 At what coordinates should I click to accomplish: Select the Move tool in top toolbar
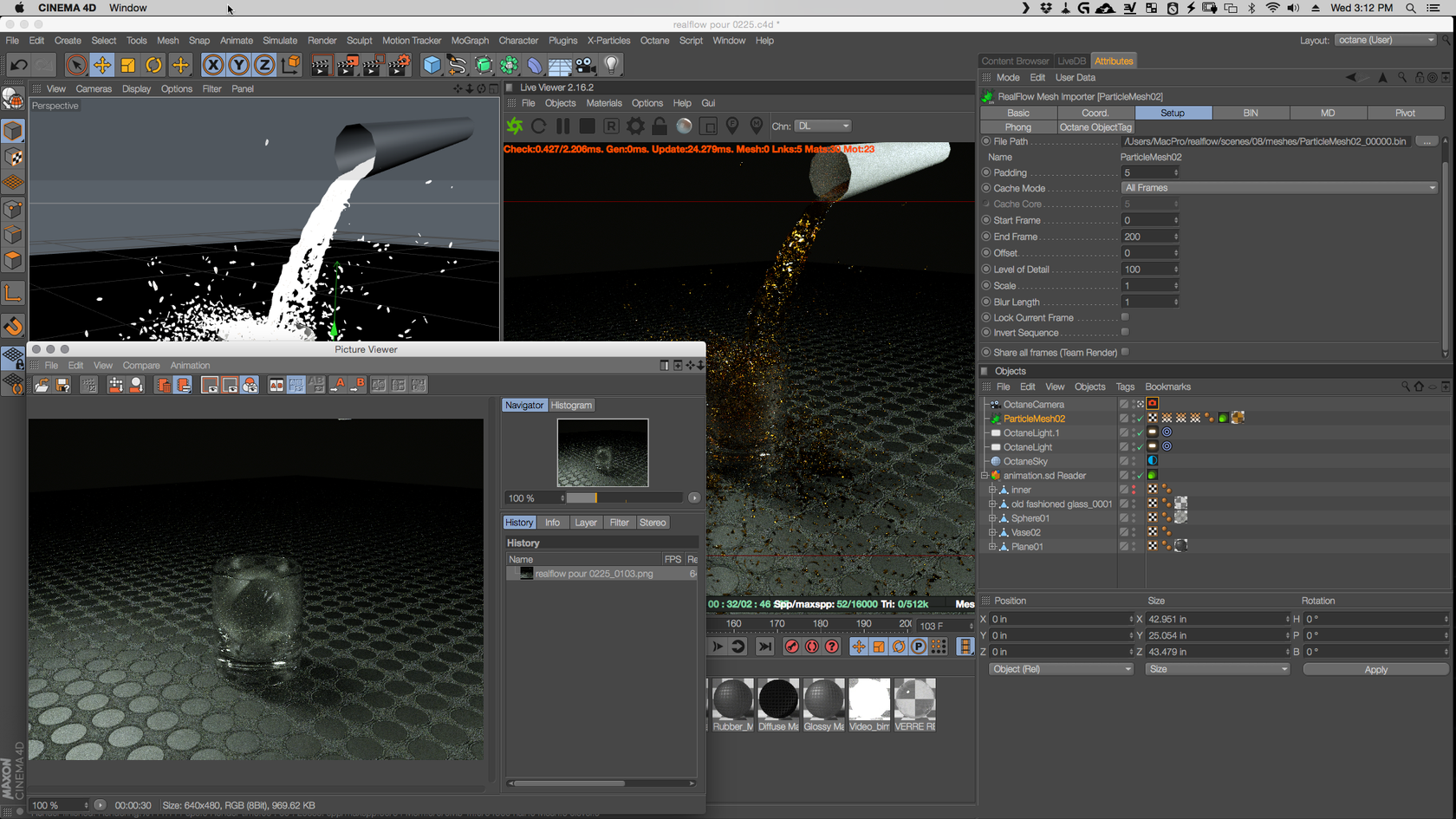102,65
